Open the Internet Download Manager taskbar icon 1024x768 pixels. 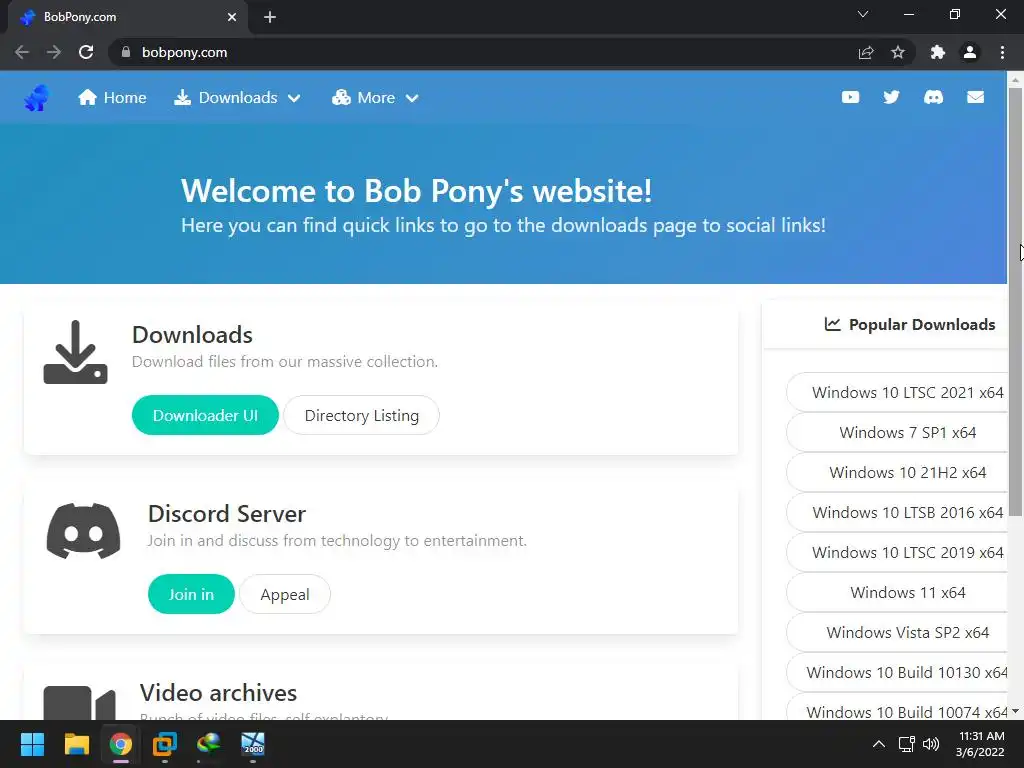click(x=208, y=744)
